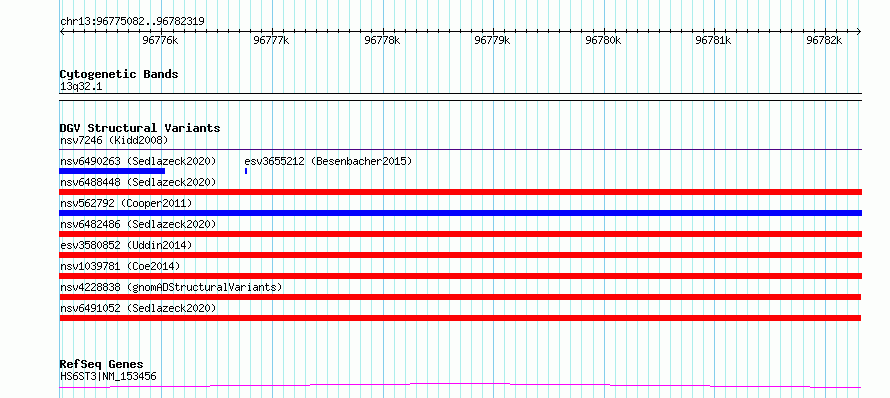Click the 96782k ruler tick label
890x398 pixels.
pos(824,40)
